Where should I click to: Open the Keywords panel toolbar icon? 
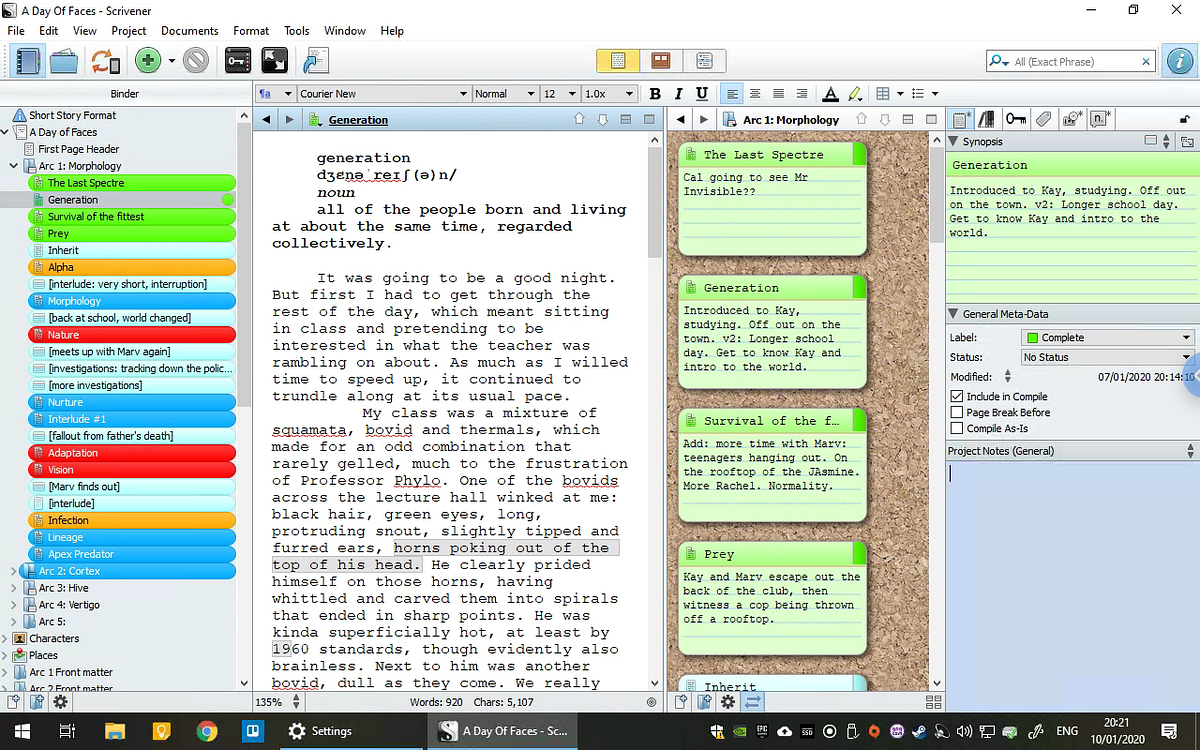pos(238,61)
